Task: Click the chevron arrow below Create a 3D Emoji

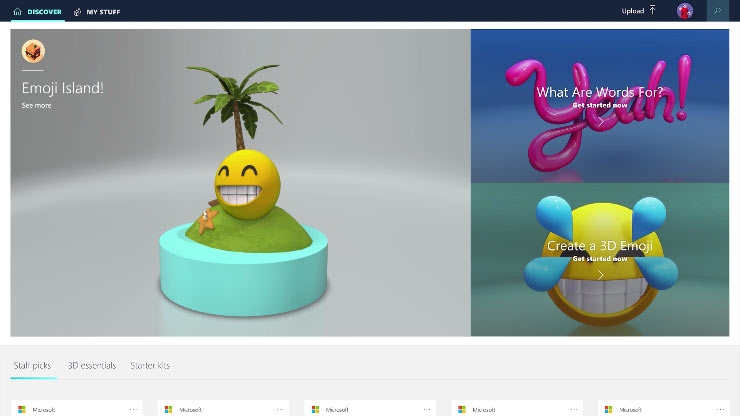Action: pyautogui.click(x=600, y=274)
